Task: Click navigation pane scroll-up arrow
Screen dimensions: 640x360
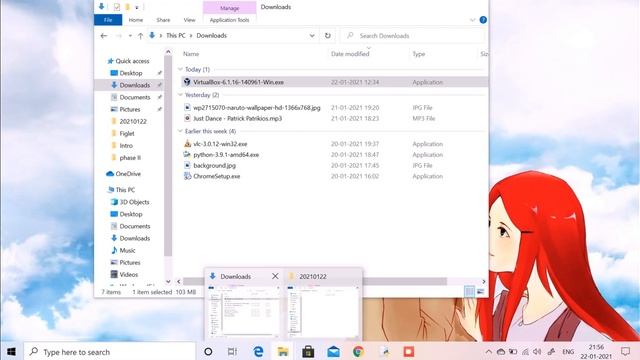Action: pos(168,52)
